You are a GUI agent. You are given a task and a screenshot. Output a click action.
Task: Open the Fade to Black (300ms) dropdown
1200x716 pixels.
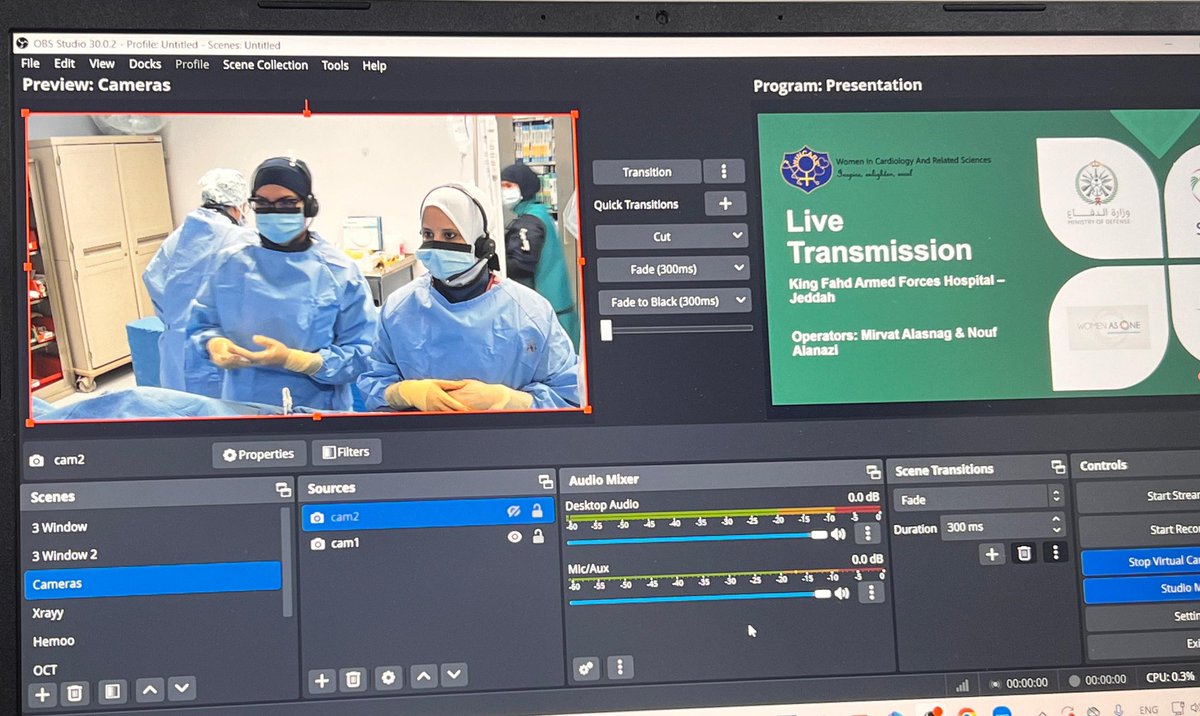coord(673,301)
